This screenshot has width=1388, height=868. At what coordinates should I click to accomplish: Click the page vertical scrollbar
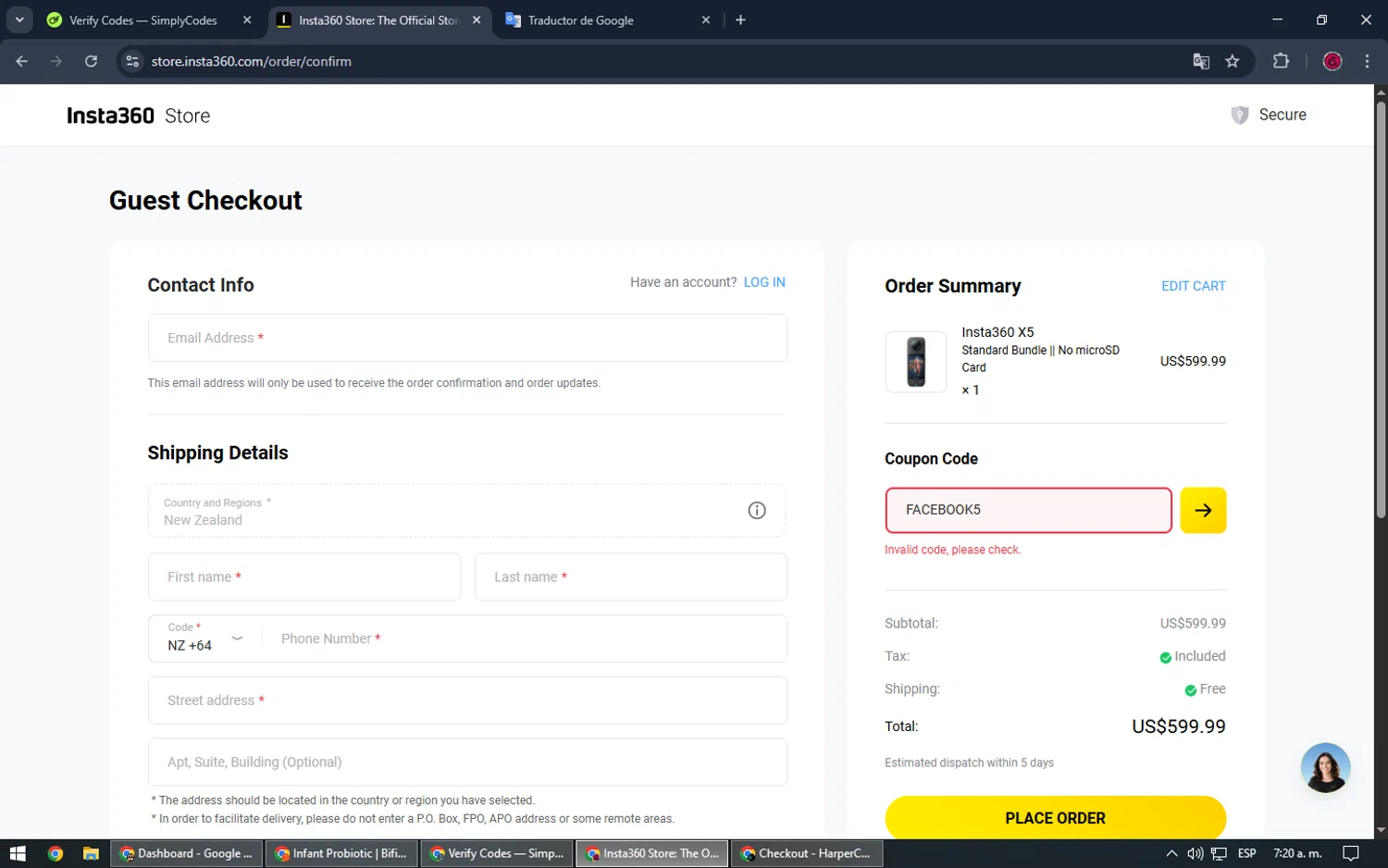pos(1381,310)
